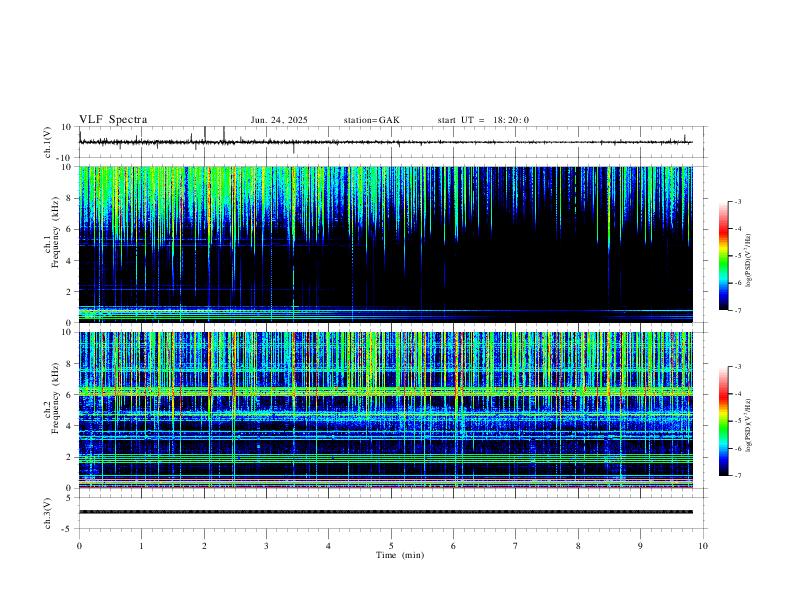This screenshot has width=792, height=612.
Task: Click the ch.1 color bar '-3' label
Action: (737, 201)
